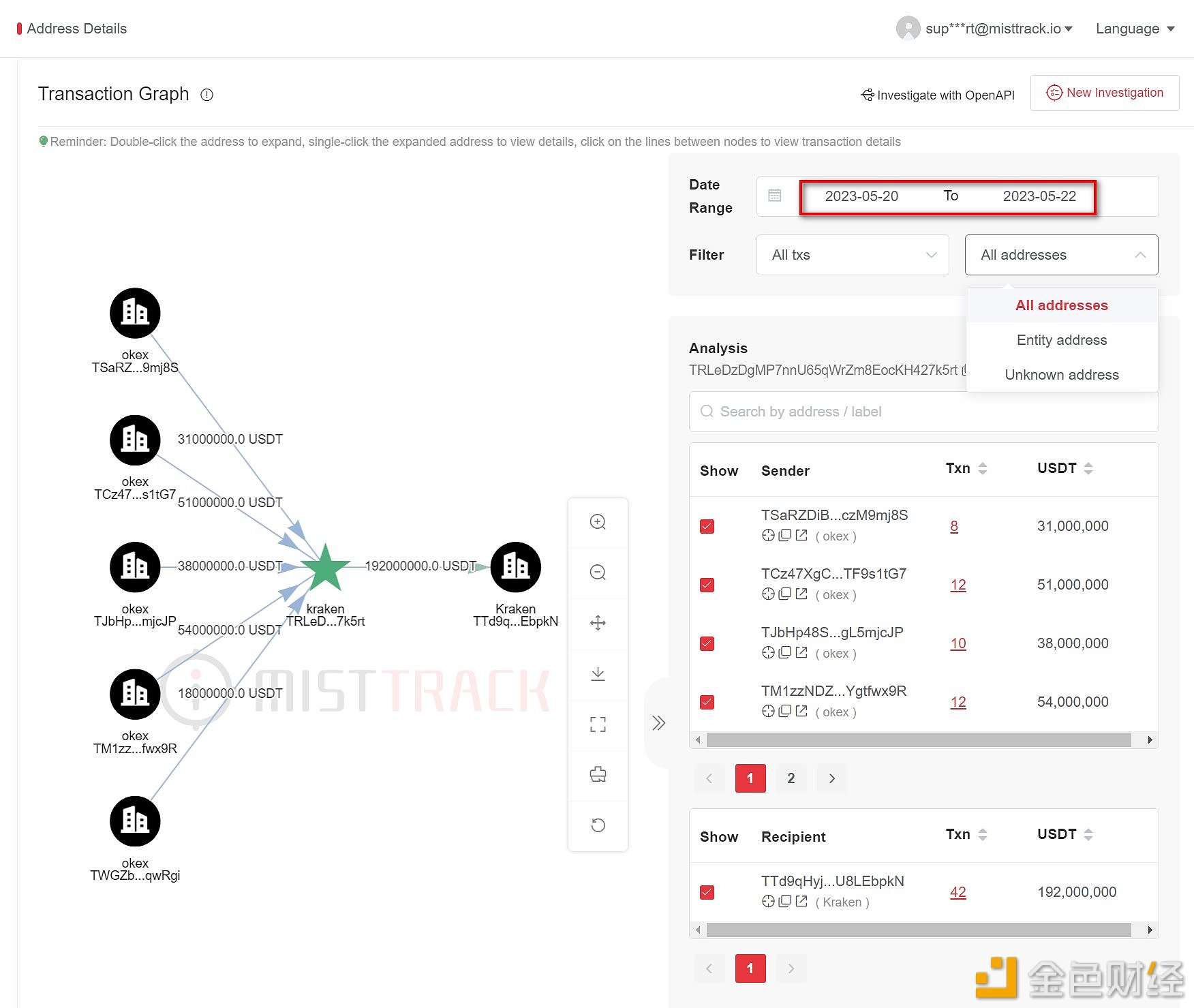1194x1008 pixels.
Task: Choose Entity address option
Action: pos(1062,340)
